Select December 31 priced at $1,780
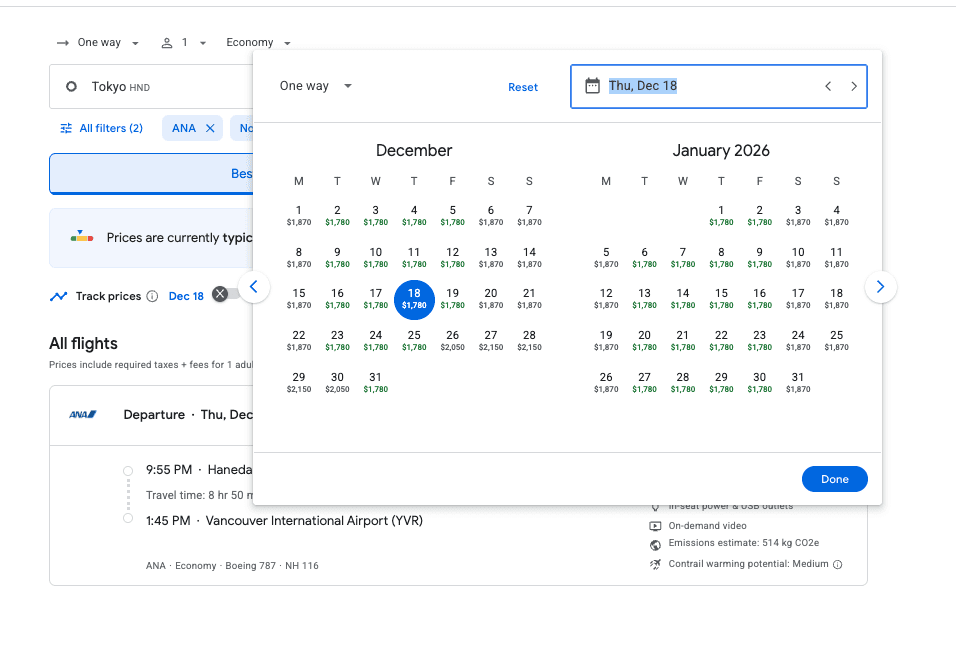The image size is (956, 666). click(x=375, y=382)
